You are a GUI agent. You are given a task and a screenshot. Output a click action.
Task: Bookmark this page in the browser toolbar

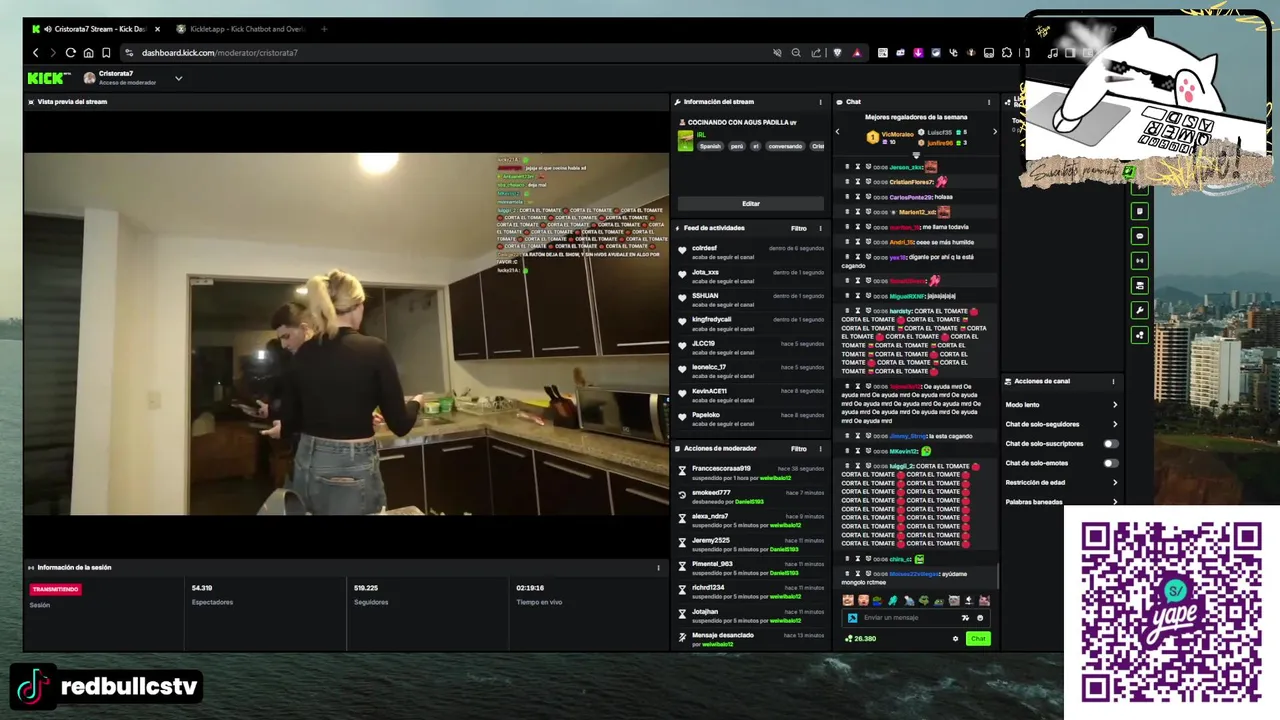pos(108,53)
